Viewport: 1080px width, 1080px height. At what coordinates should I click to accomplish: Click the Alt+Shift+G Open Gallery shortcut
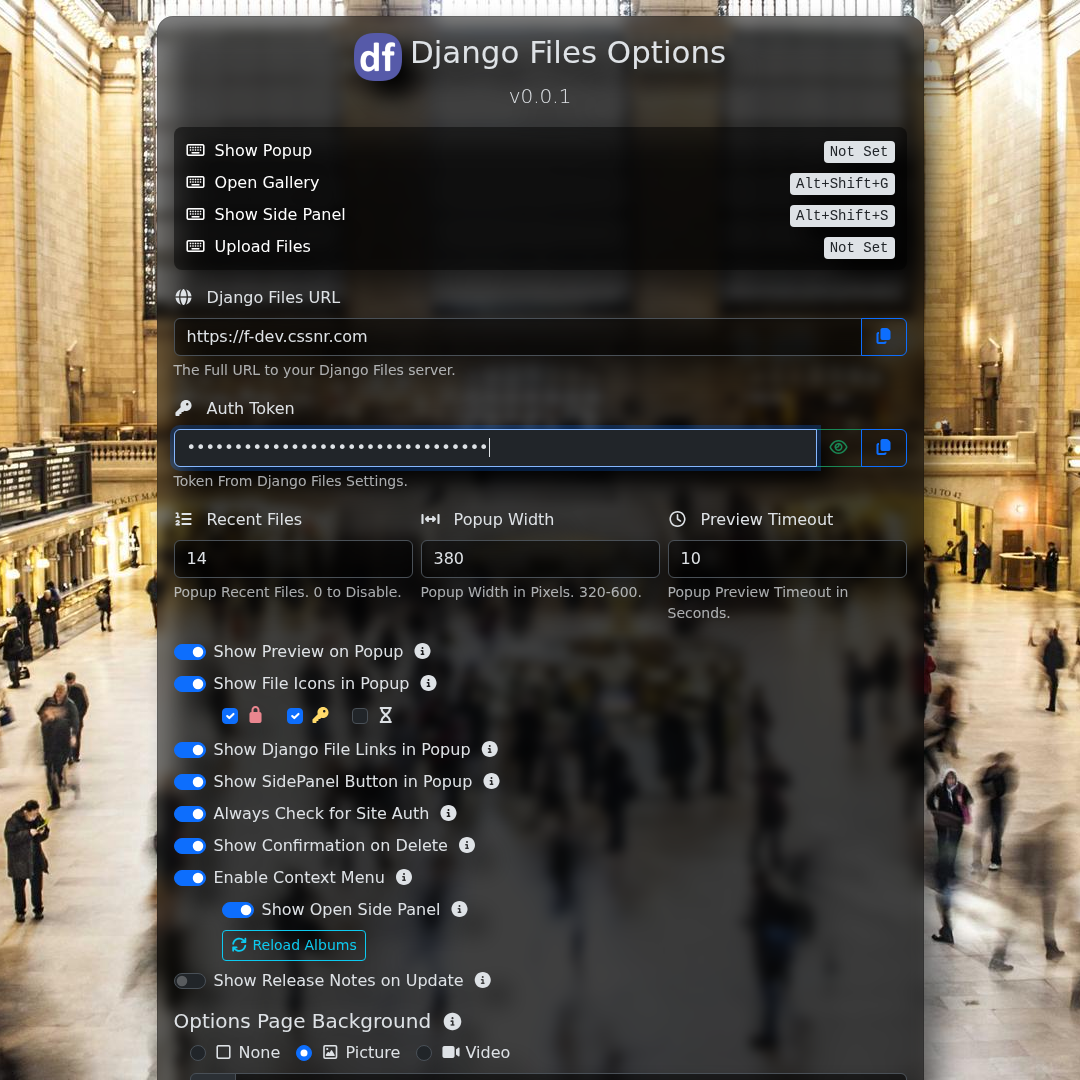tap(842, 184)
